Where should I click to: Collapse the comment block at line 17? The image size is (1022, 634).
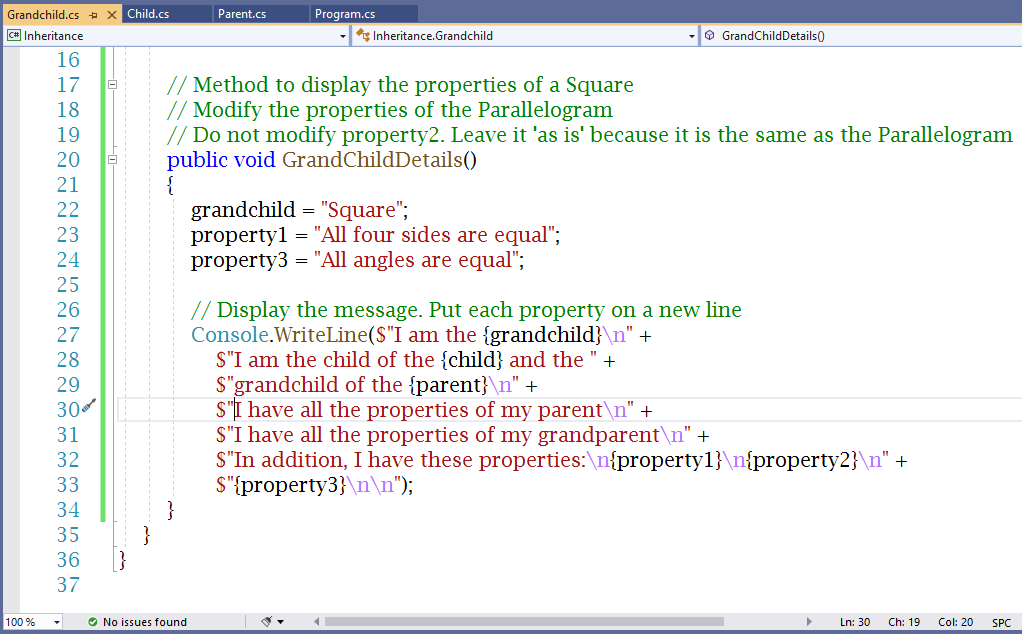[x=112, y=85]
